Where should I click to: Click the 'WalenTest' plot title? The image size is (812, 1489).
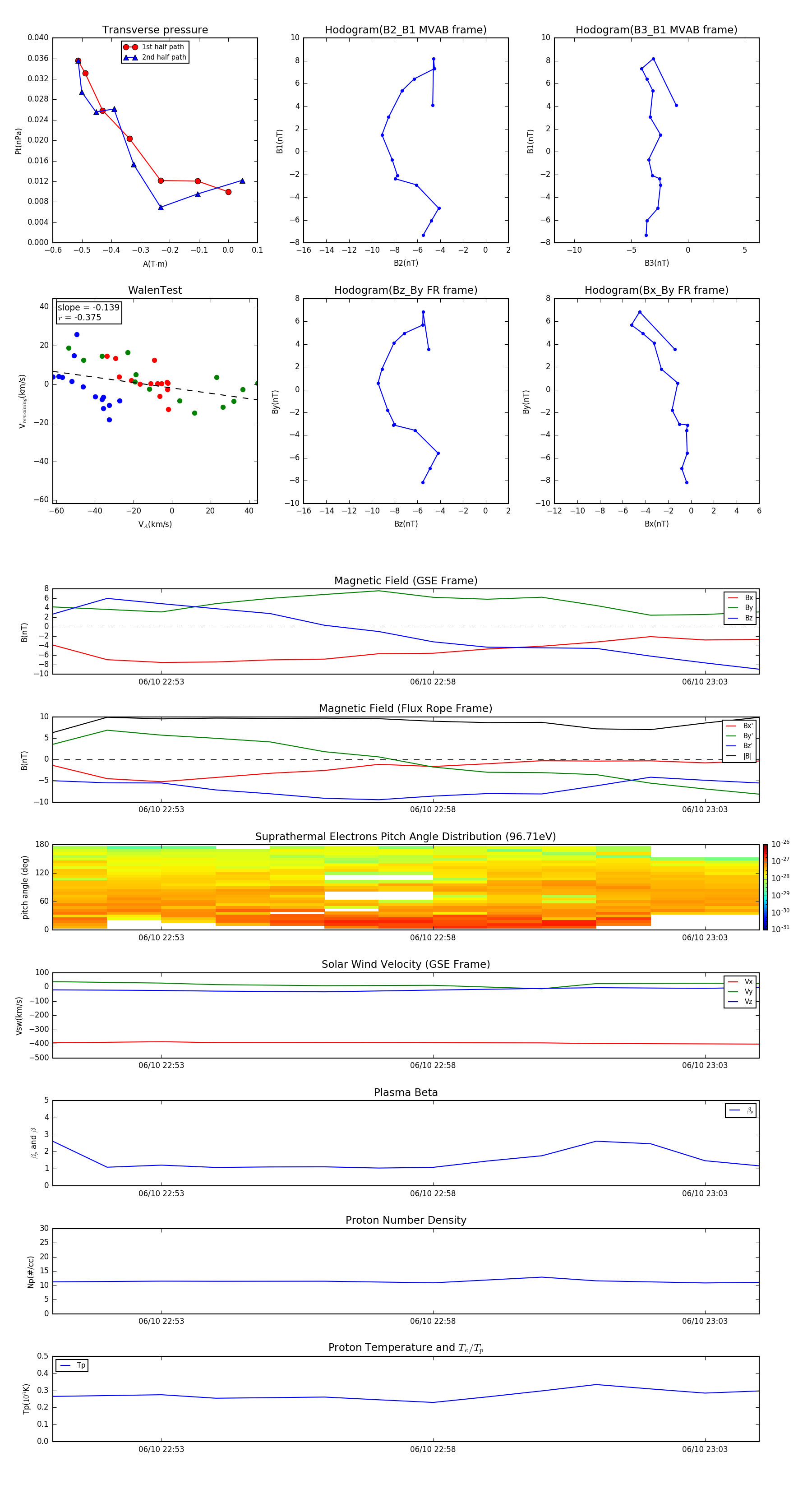tap(155, 290)
